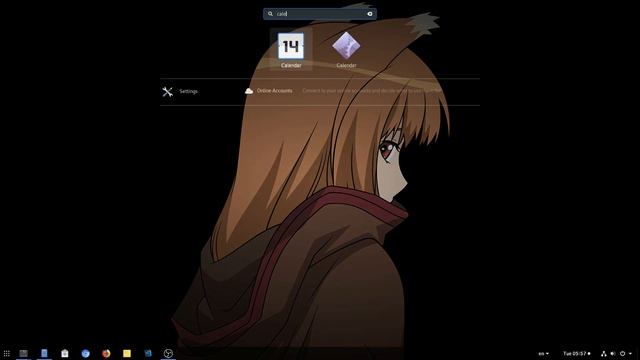Viewport: 640px width, 360px height.
Task: Open the white clipboard app in taskbar
Action: (65, 353)
